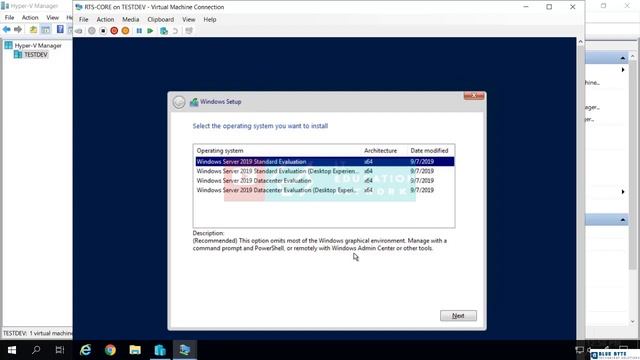The width and height of the screenshot is (640, 360).
Task: Select Windows Server 2019 Standard Evaluation row
Action: coord(324,162)
